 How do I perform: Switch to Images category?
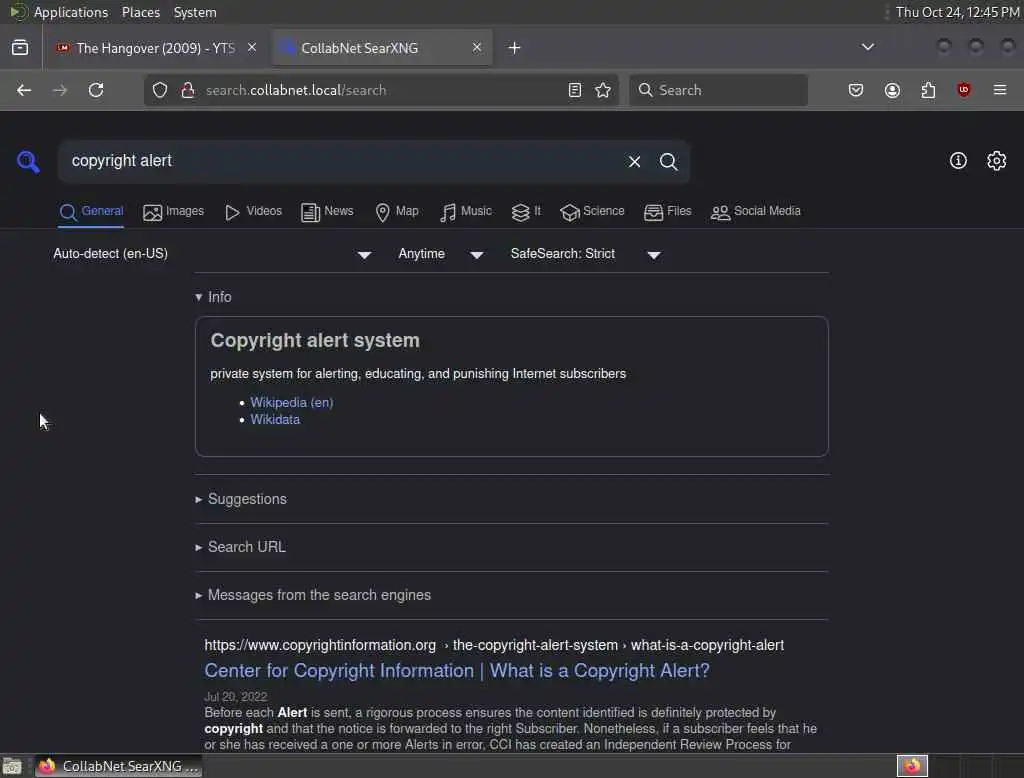coord(174,212)
